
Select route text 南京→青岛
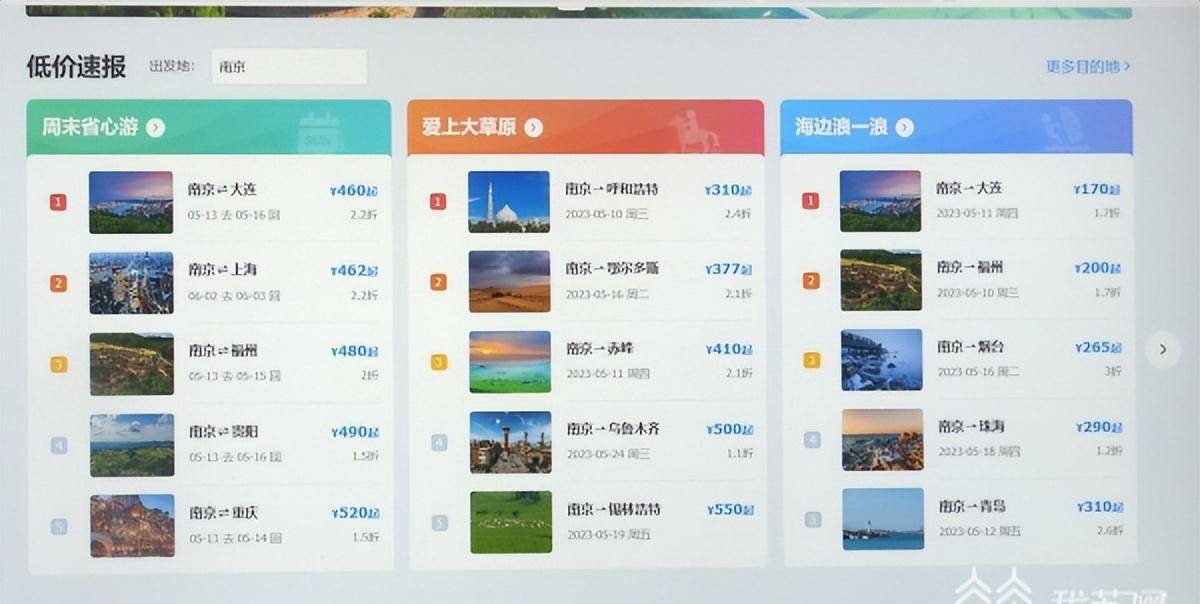(x=972, y=506)
